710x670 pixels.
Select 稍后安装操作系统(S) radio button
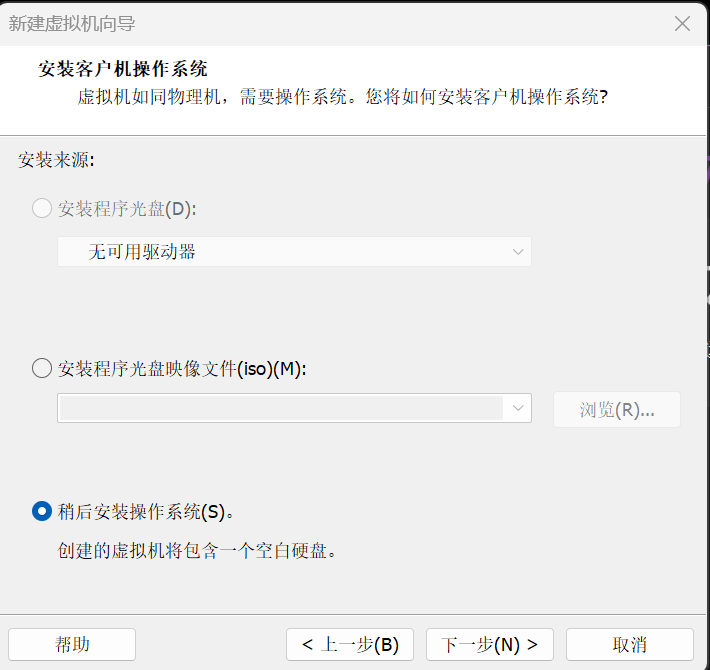(x=42, y=511)
